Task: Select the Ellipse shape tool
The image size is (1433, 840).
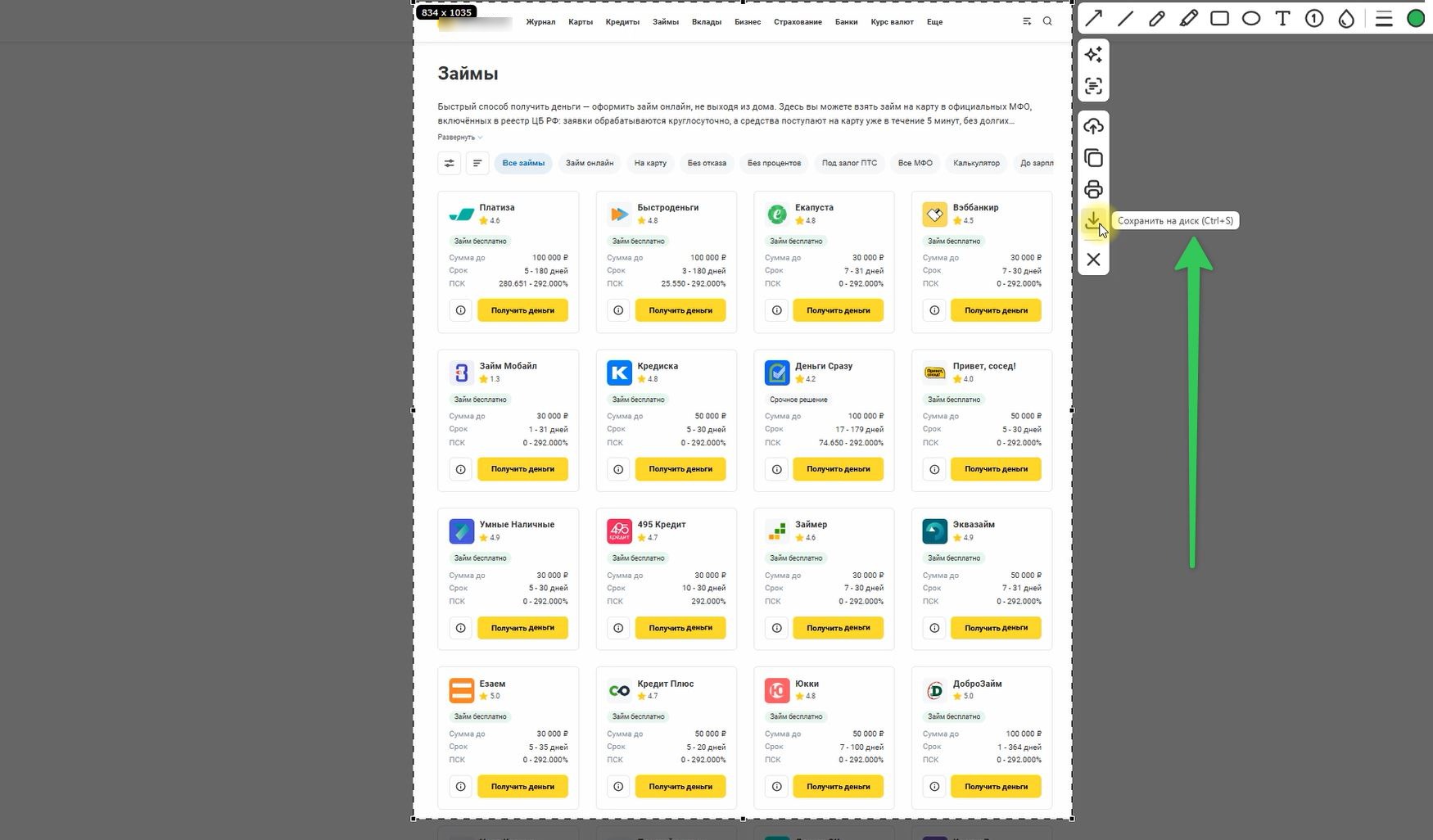Action: [x=1251, y=18]
